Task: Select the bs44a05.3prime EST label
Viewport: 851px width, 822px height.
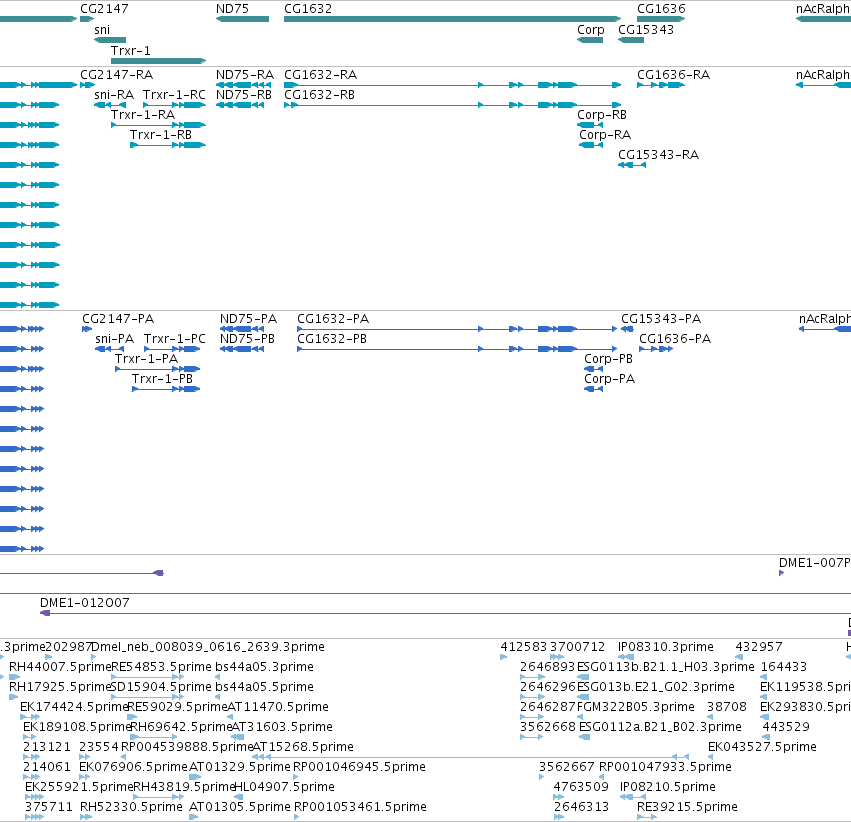Action: point(264,667)
